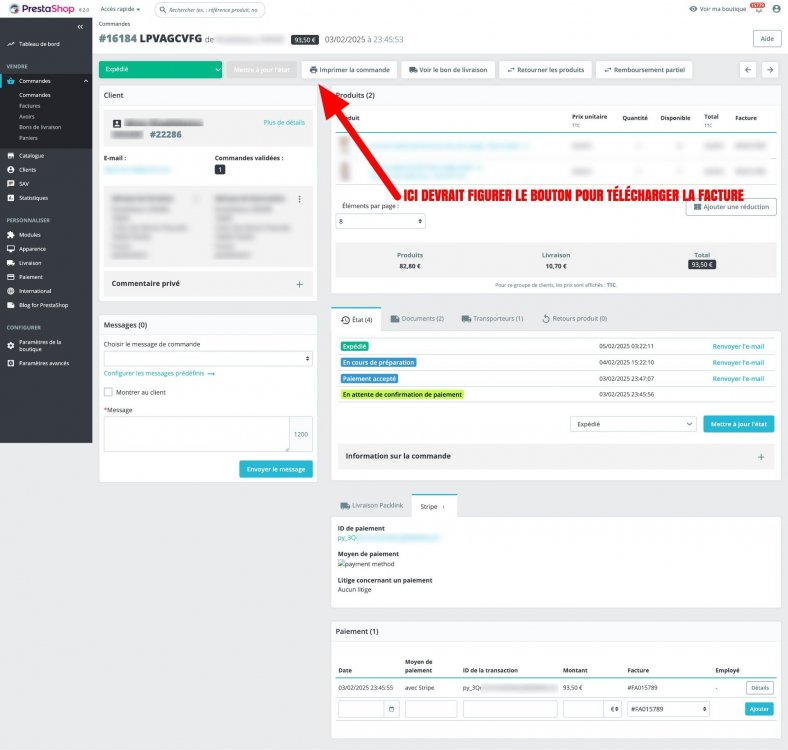788x750 pixels.
Task: Click Renvoyer l'e-mail for Paiement accepté
Action: coord(738,379)
